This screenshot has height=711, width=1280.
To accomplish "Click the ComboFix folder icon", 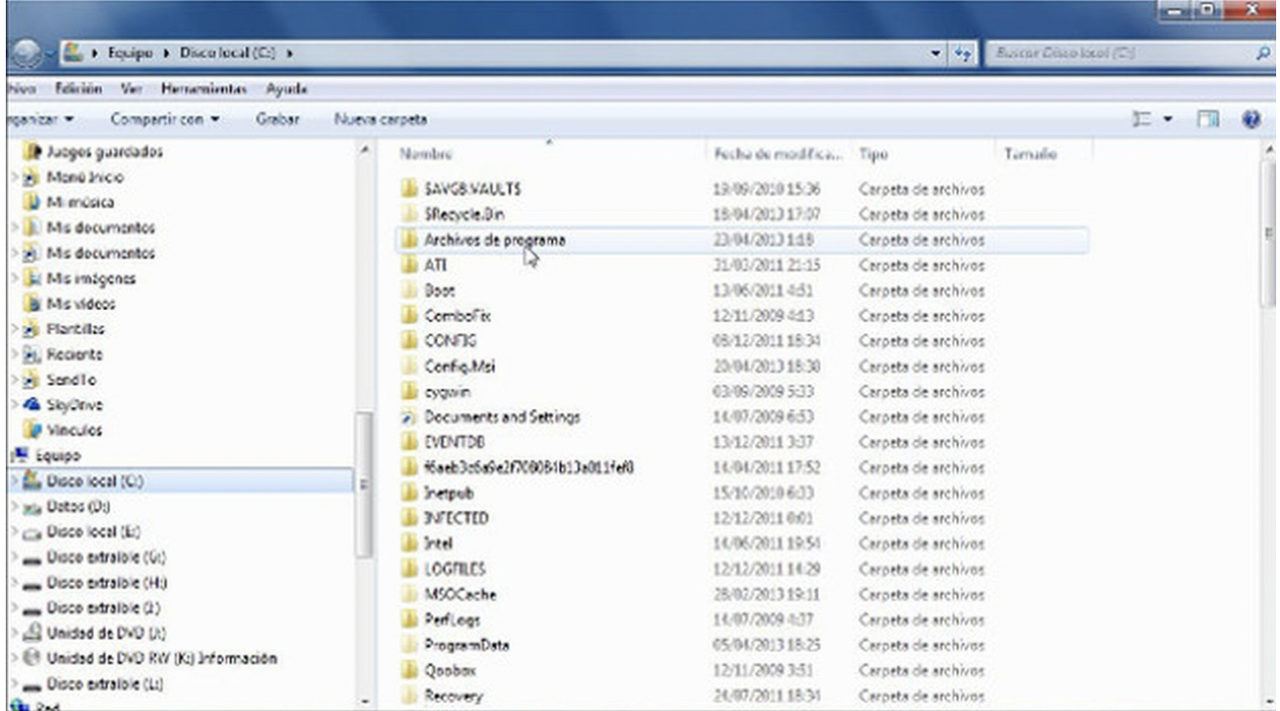I will (408, 316).
